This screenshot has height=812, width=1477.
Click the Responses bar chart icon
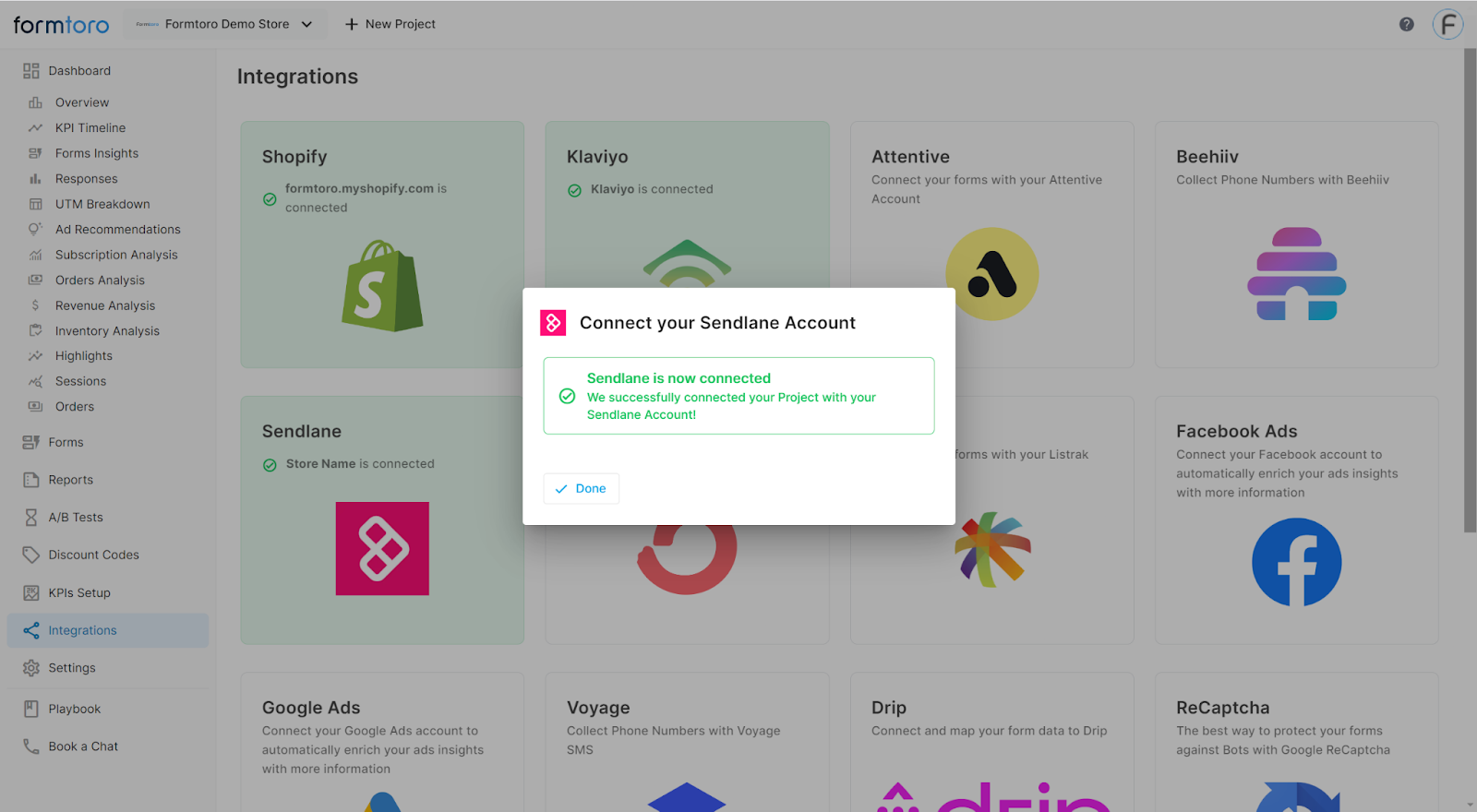[35, 179]
